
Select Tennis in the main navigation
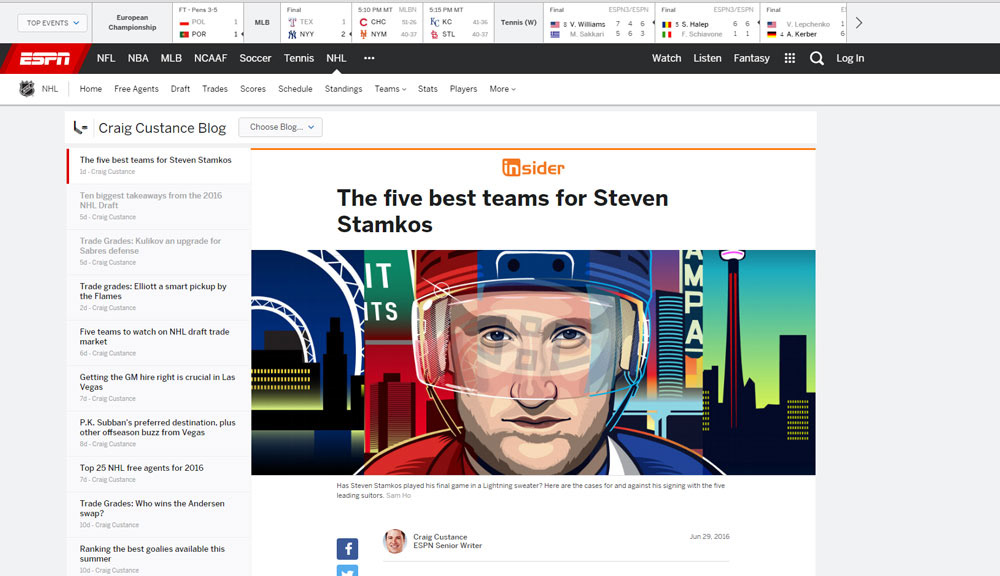tap(298, 58)
